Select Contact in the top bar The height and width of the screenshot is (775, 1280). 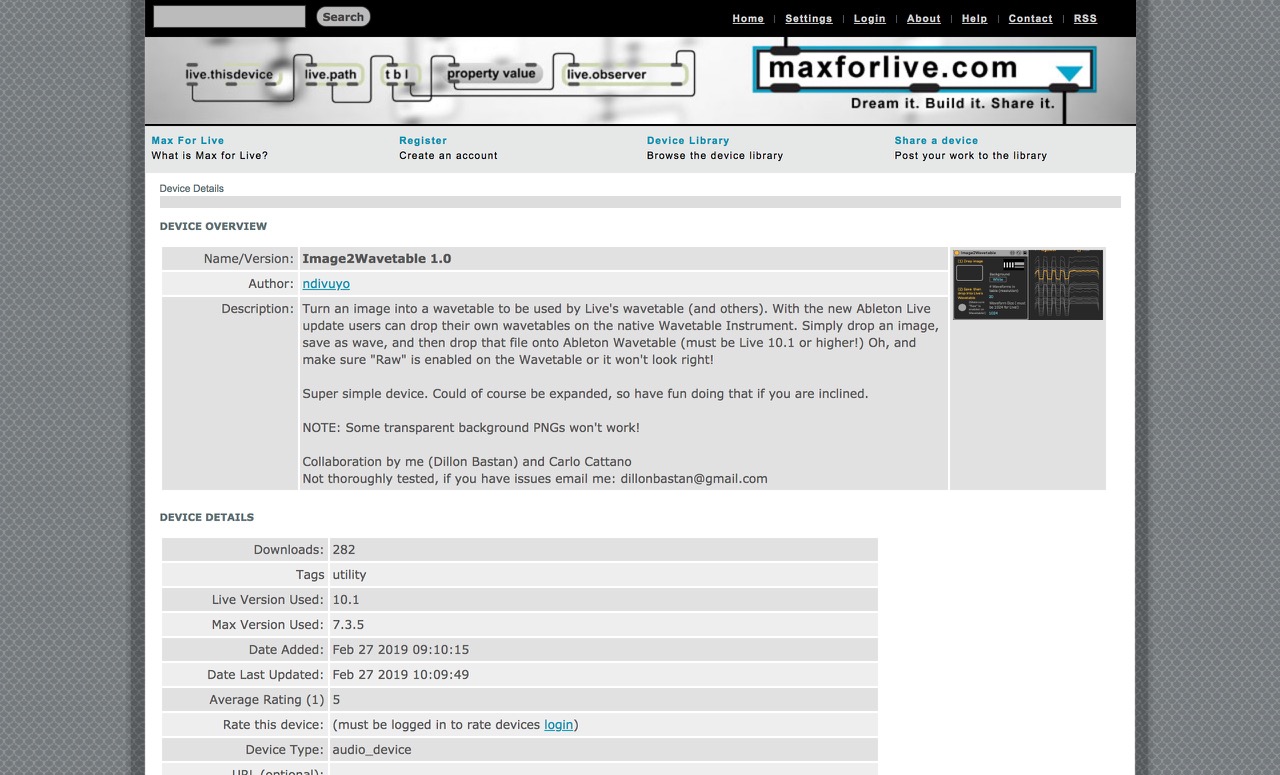point(1030,19)
